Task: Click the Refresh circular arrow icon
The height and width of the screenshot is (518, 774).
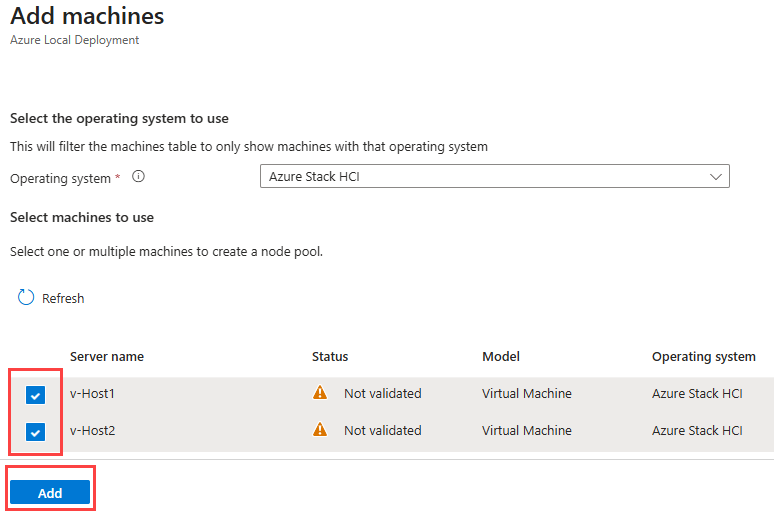Action: [26, 298]
